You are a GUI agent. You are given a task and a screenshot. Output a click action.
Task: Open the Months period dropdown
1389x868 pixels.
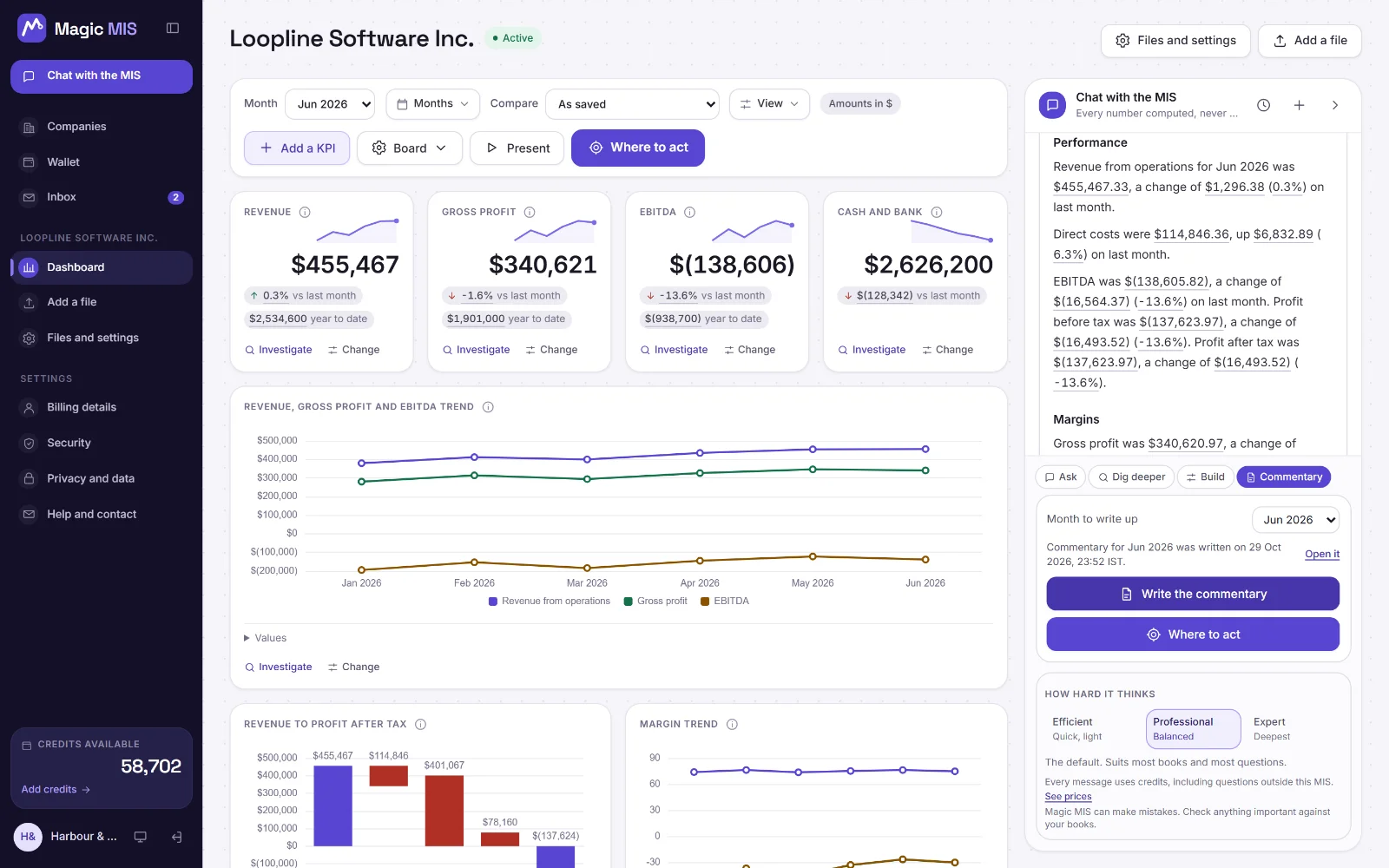pos(432,104)
